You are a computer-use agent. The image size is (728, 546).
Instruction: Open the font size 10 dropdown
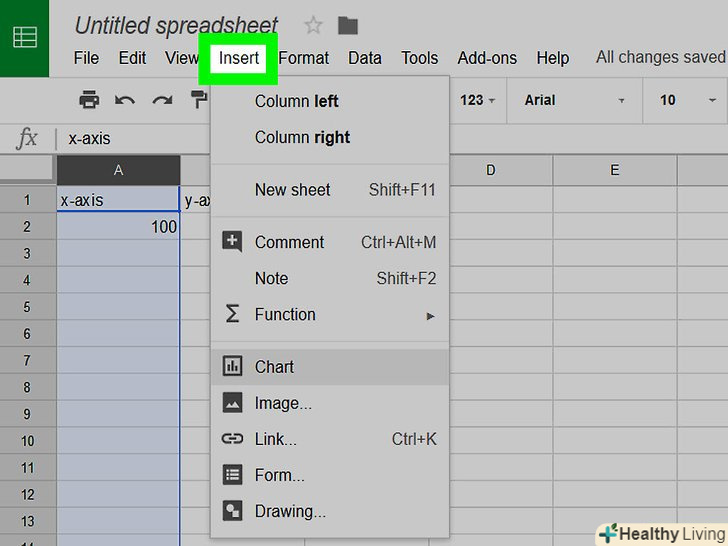688,100
